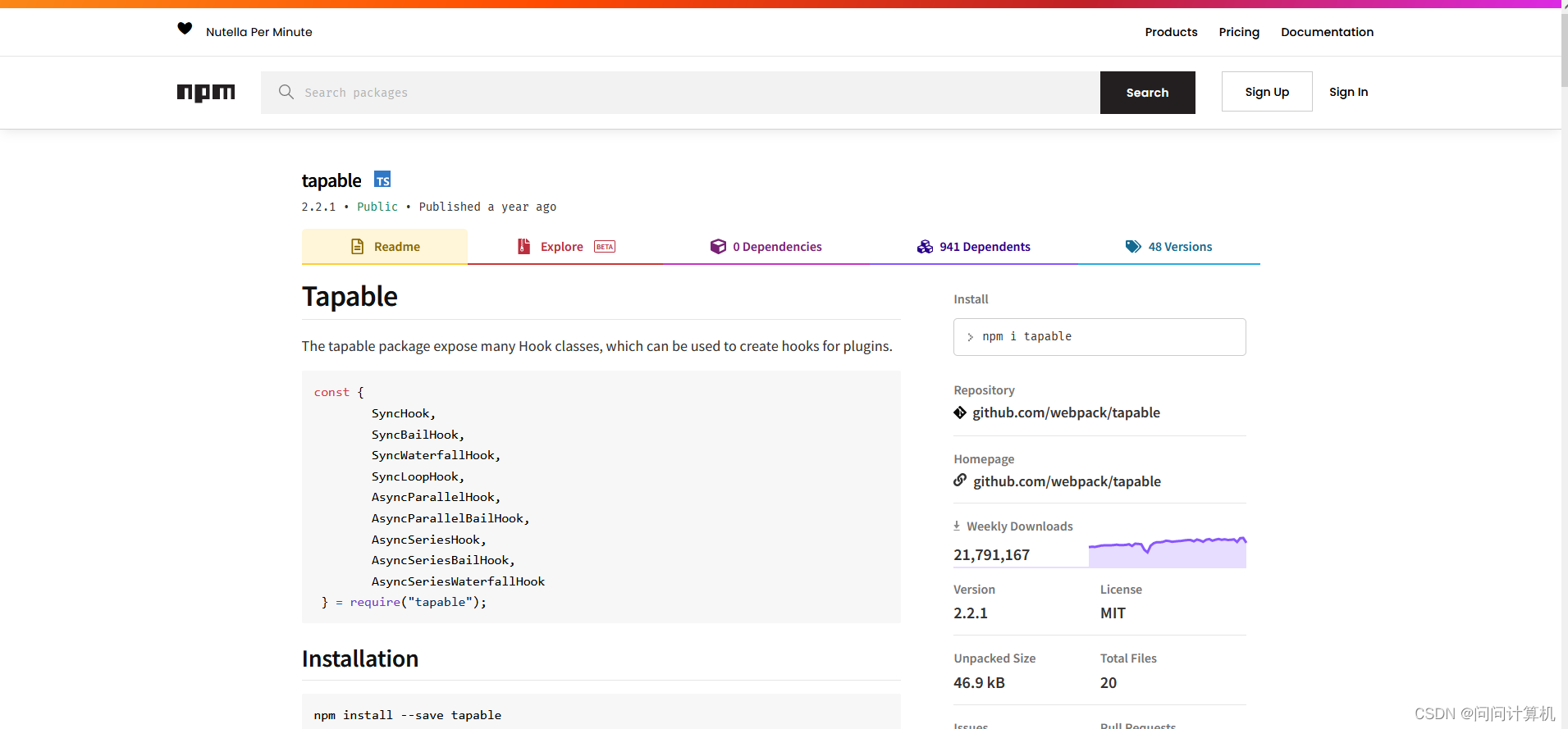Click the install command prompt chevron
1568x729 pixels.
pos(970,337)
